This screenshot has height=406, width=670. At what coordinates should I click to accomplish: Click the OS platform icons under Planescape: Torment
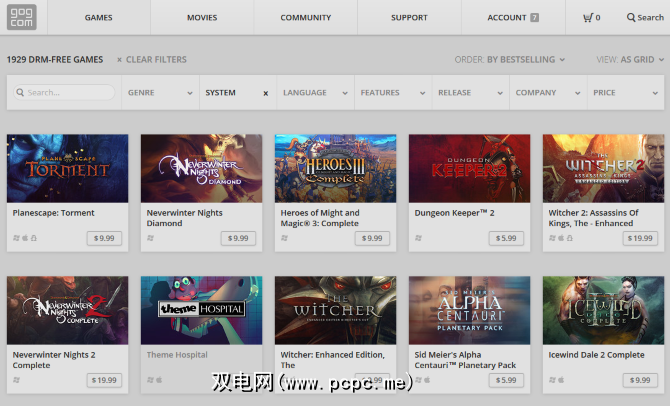[25, 238]
